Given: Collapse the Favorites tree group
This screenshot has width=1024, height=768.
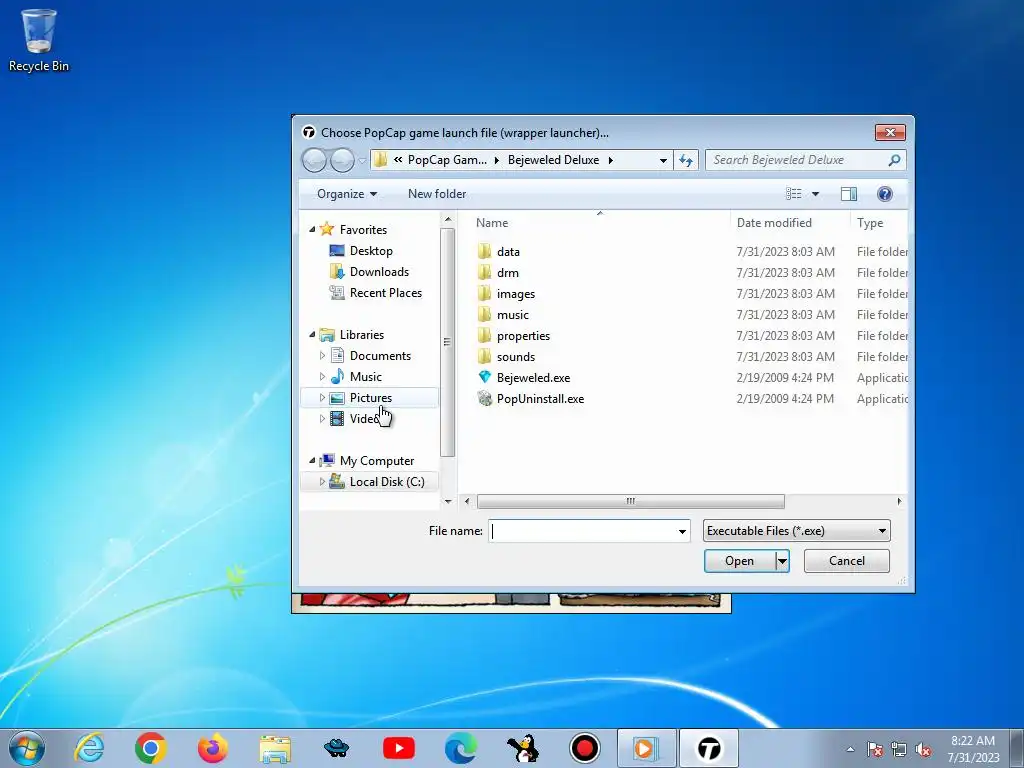Looking at the screenshot, I should tap(312, 229).
